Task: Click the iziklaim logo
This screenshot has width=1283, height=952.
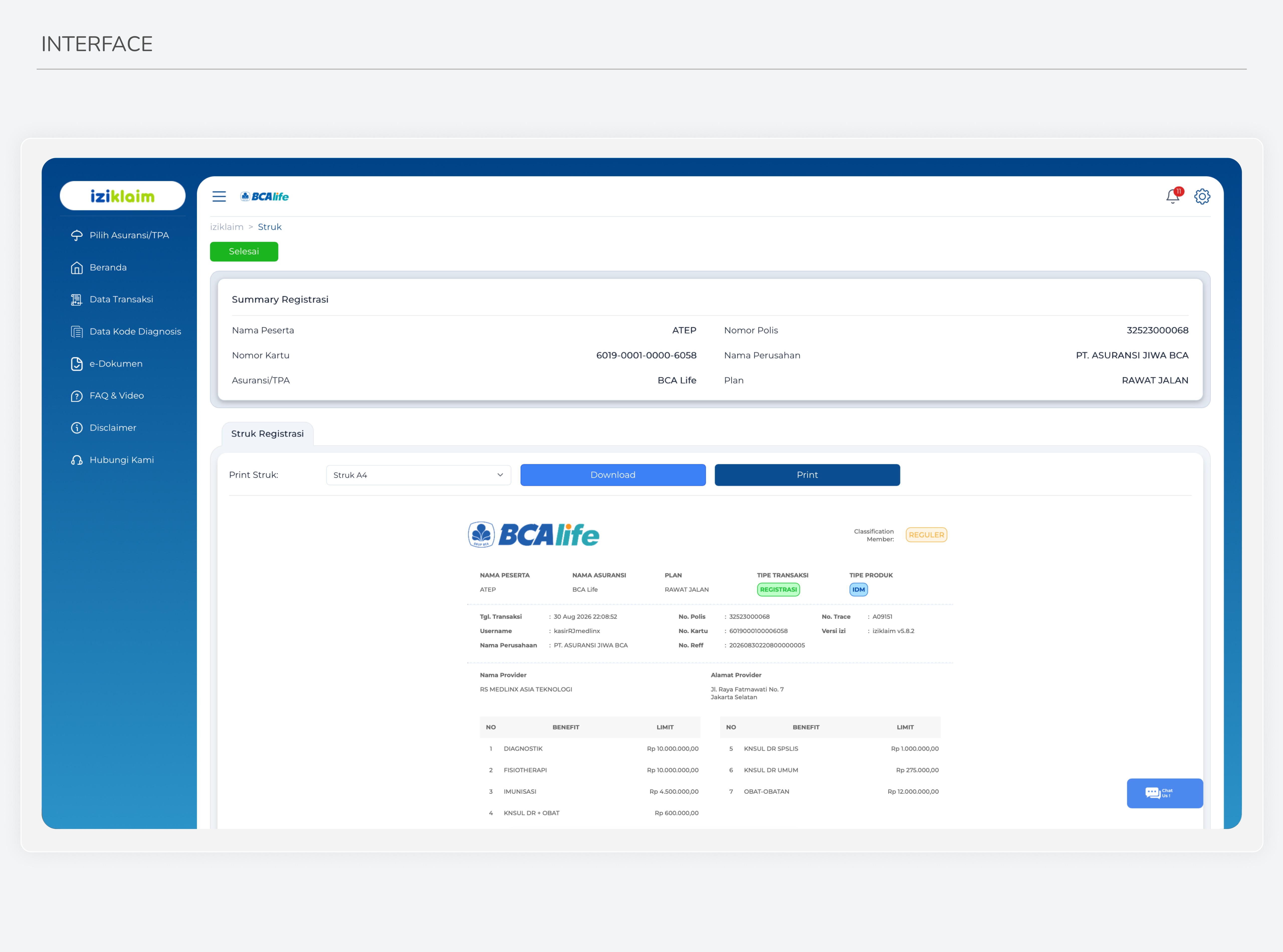Action: [x=122, y=196]
